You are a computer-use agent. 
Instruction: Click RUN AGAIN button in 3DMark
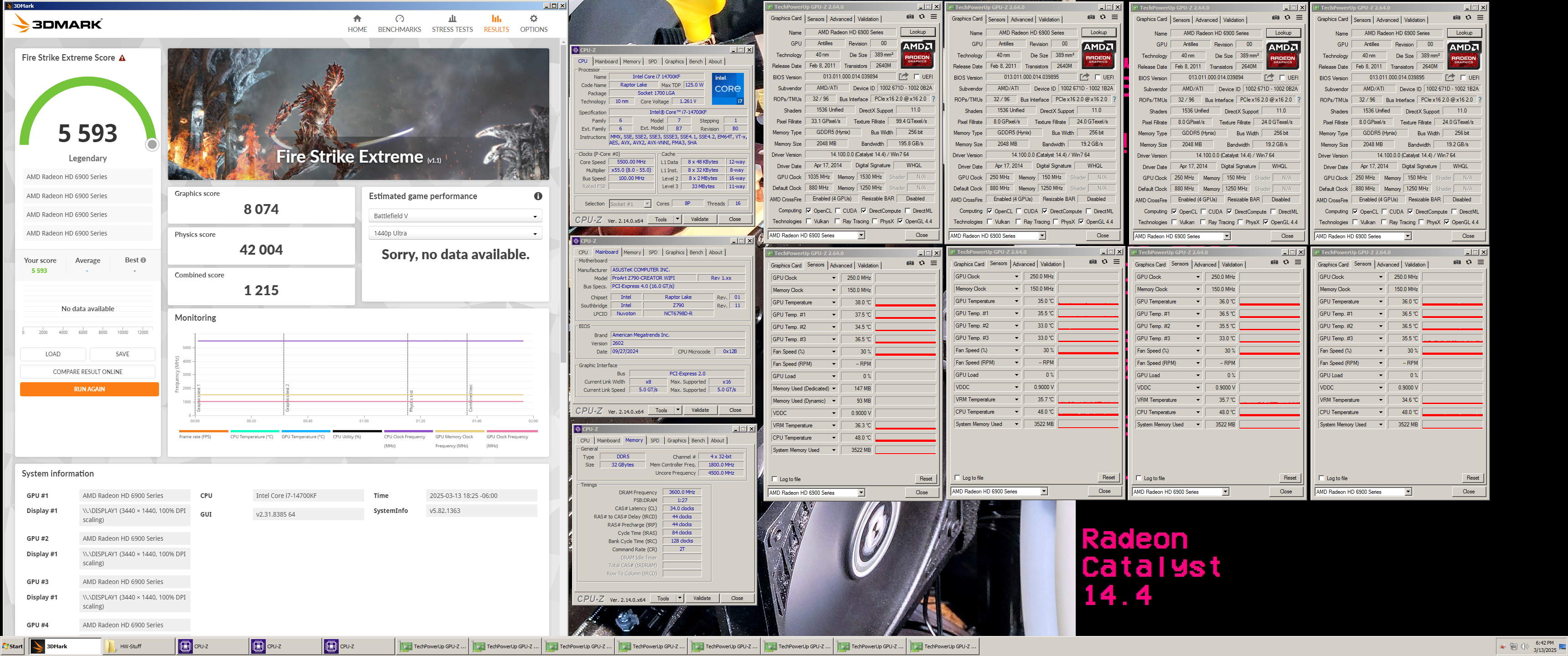click(x=89, y=389)
